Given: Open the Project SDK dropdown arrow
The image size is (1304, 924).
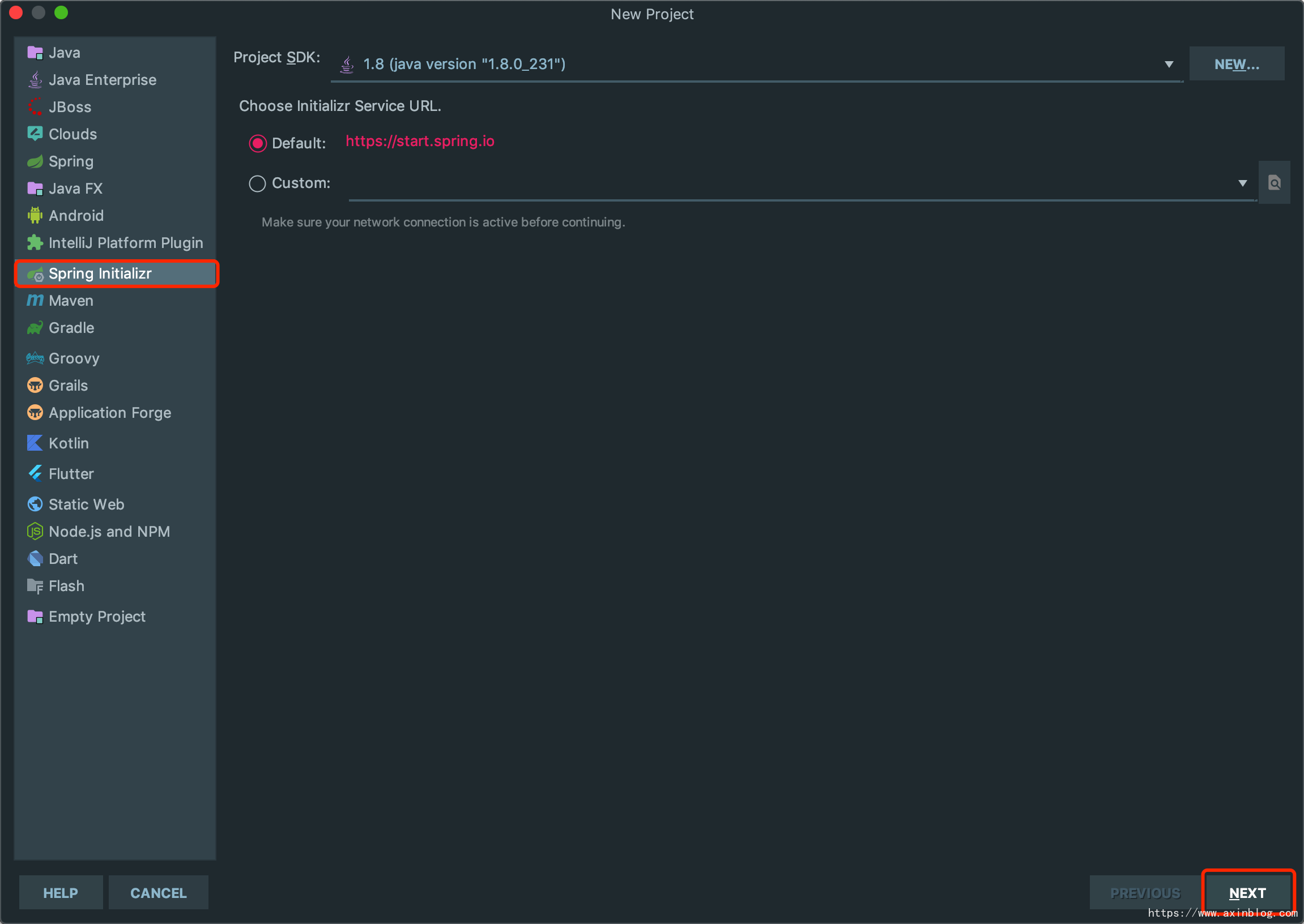Looking at the screenshot, I should click(1169, 65).
